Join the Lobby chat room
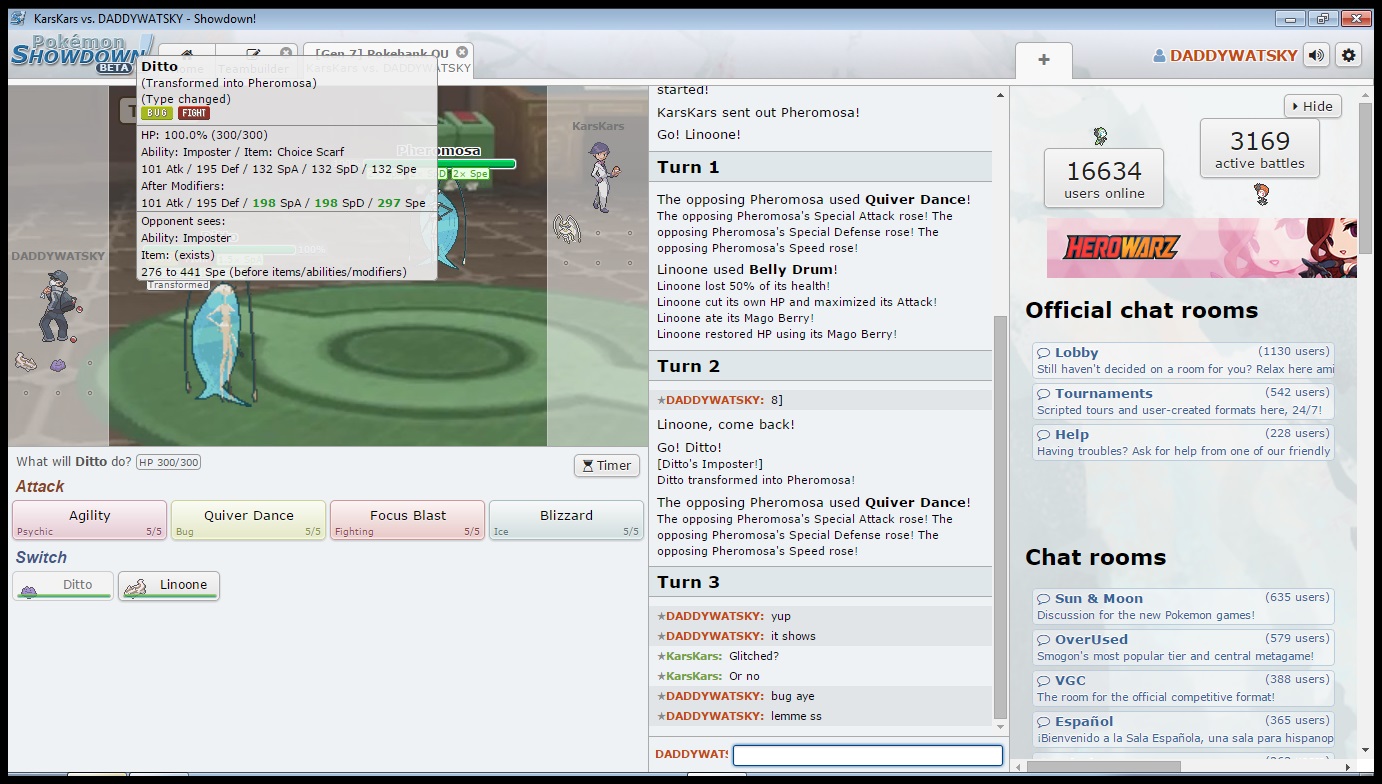Viewport: 1382px width, 784px height. point(1076,352)
